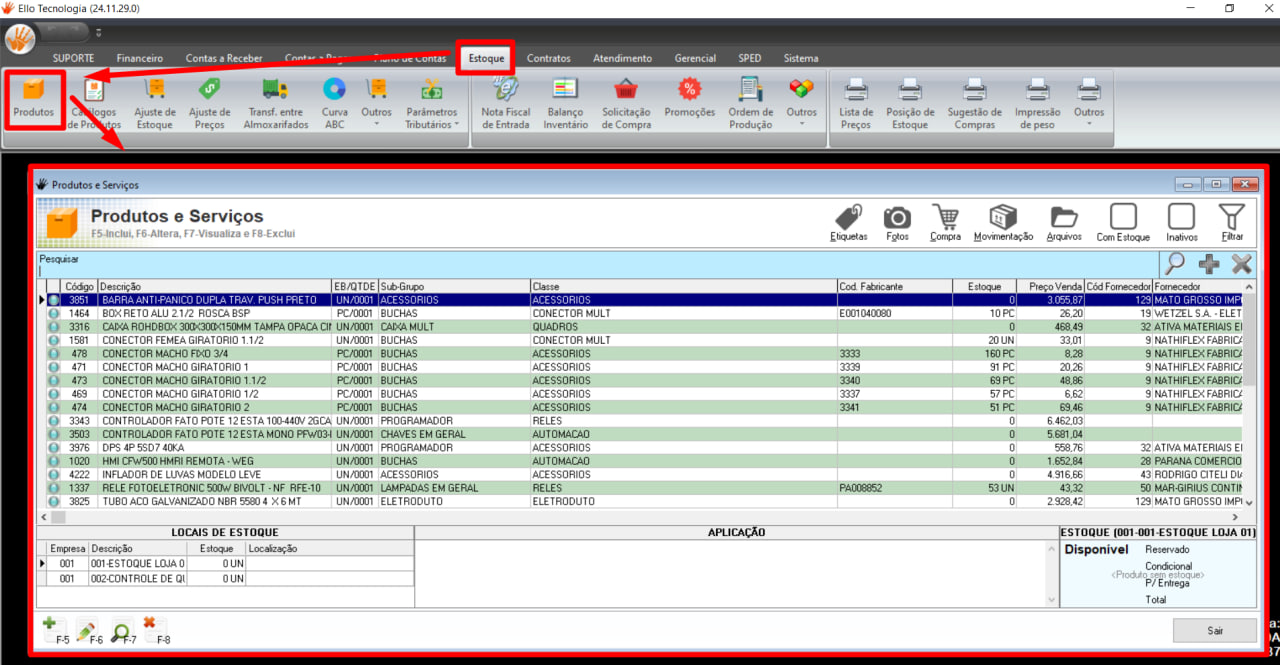This screenshot has width=1280, height=665.
Task: Click the Etiquetas tag icon
Action: point(849,223)
